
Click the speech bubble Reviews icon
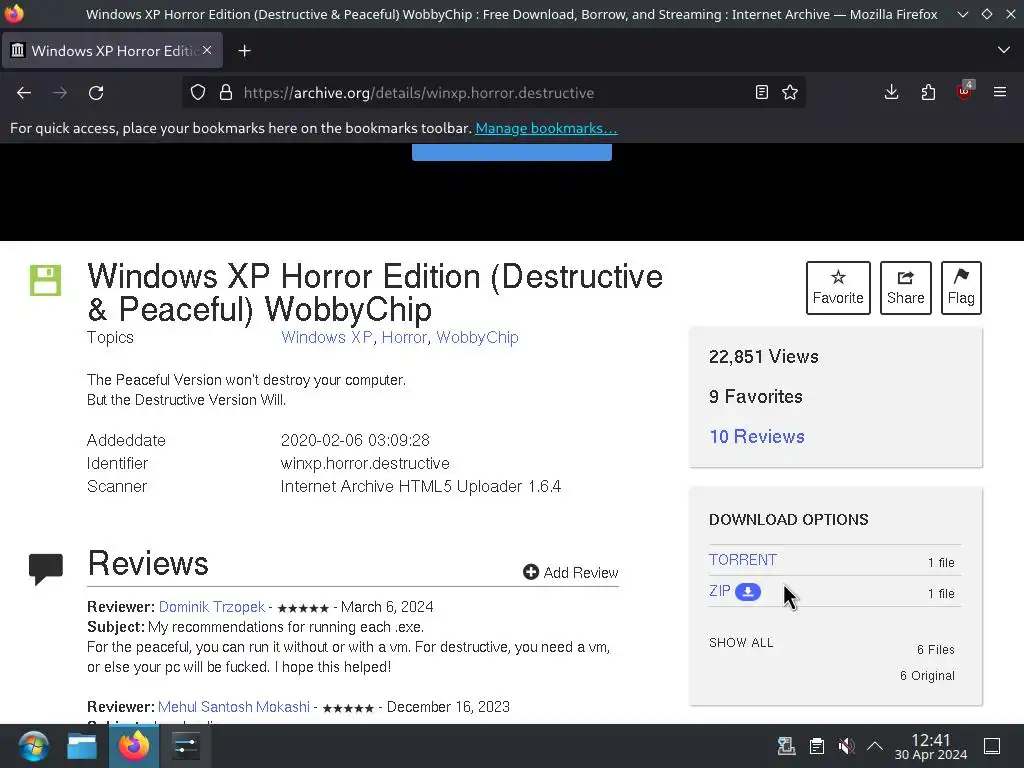click(46, 569)
